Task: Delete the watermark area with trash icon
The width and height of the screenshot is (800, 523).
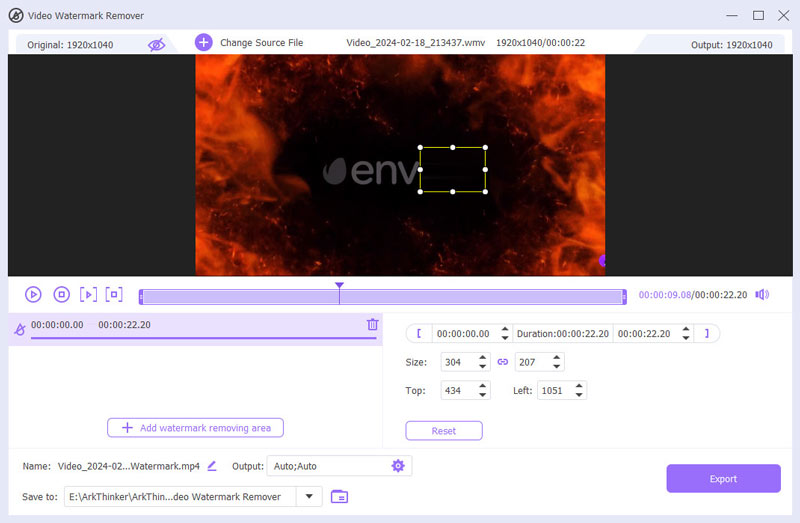Action: tap(372, 324)
